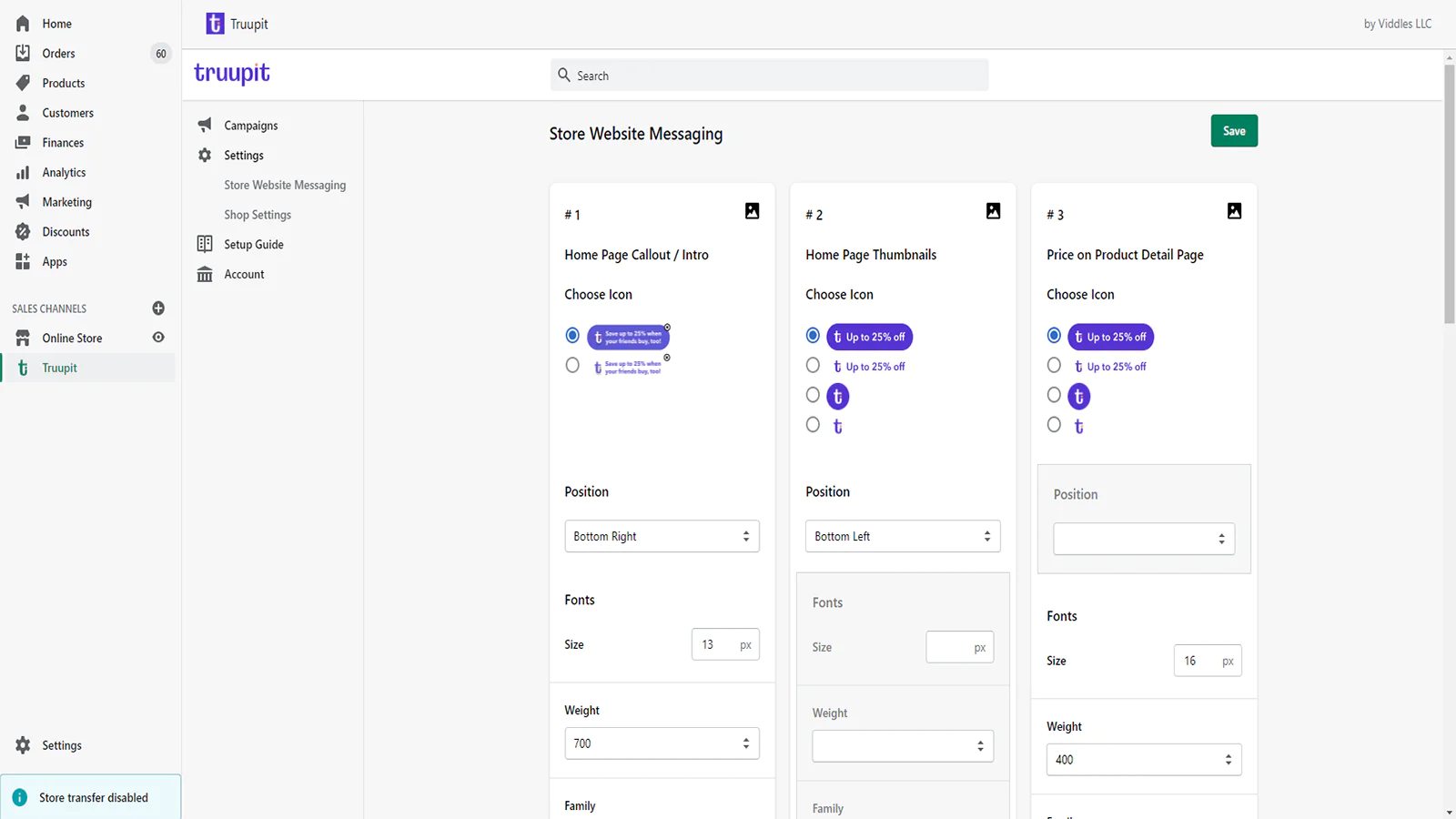
Task: Open Setup Guide menu item
Action: click(254, 244)
